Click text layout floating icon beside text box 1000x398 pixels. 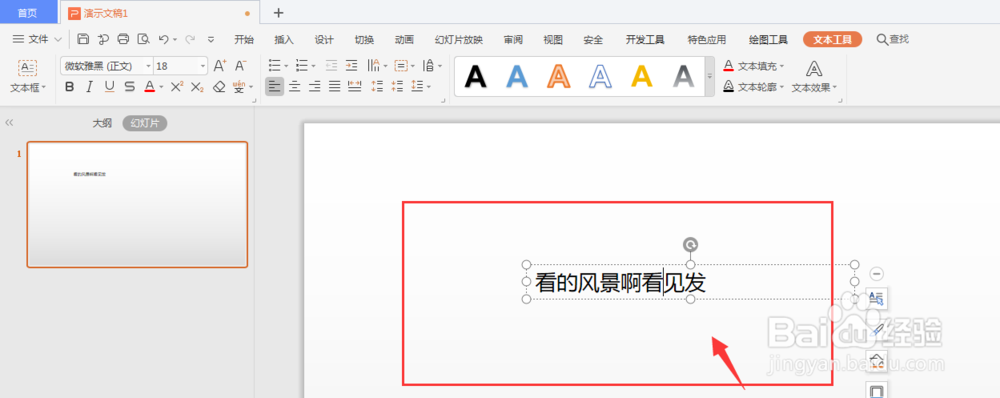coord(877,298)
